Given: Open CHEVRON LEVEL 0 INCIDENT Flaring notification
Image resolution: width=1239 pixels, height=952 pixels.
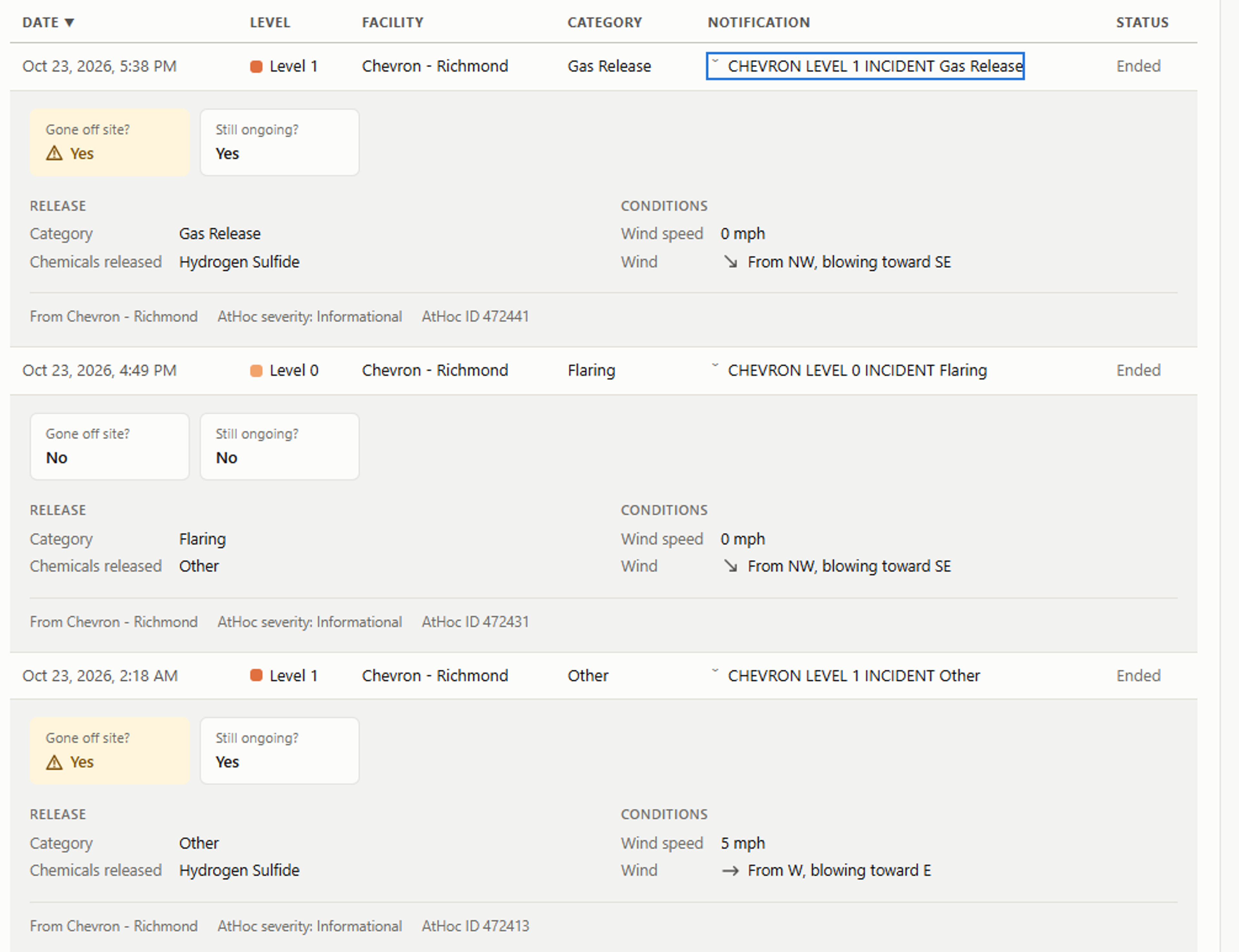Looking at the screenshot, I should (x=857, y=371).
